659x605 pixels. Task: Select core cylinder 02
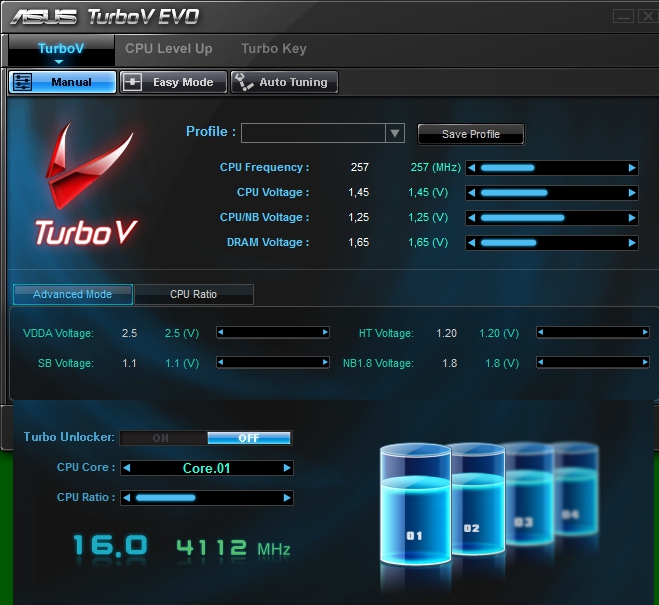(479, 499)
